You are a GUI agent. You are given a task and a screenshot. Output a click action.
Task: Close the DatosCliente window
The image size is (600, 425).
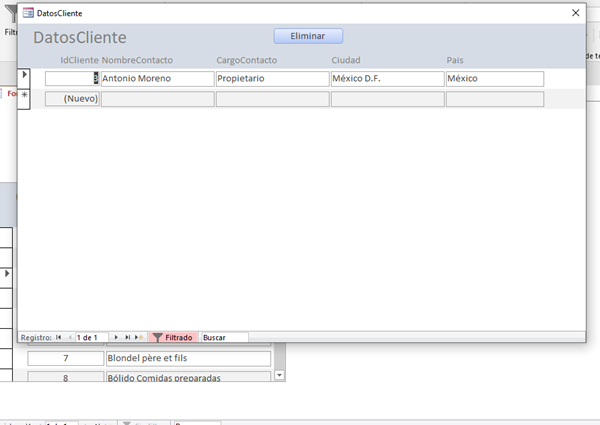click(x=576, y=13)
